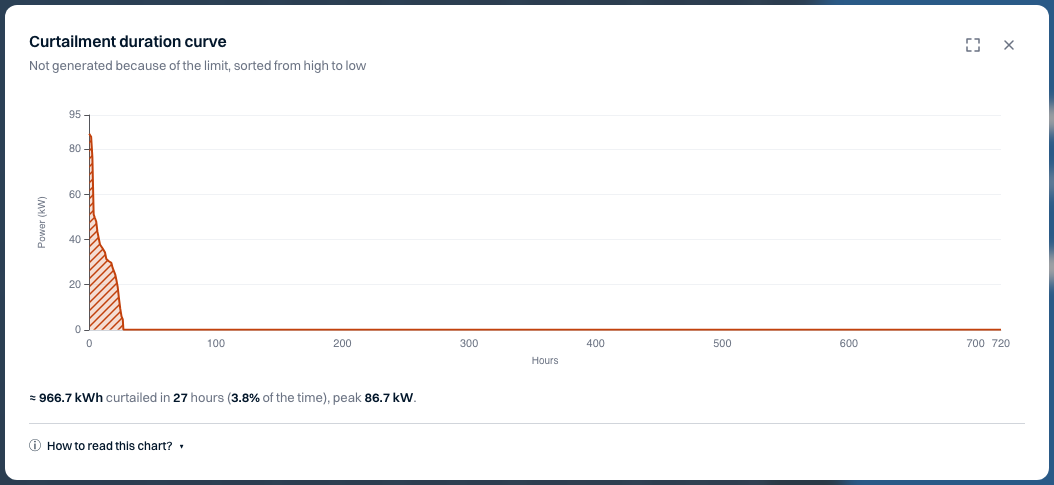1054x485 pixels.
Task: Click the peak 86.7 kW summary value
Action: (389, 398)
